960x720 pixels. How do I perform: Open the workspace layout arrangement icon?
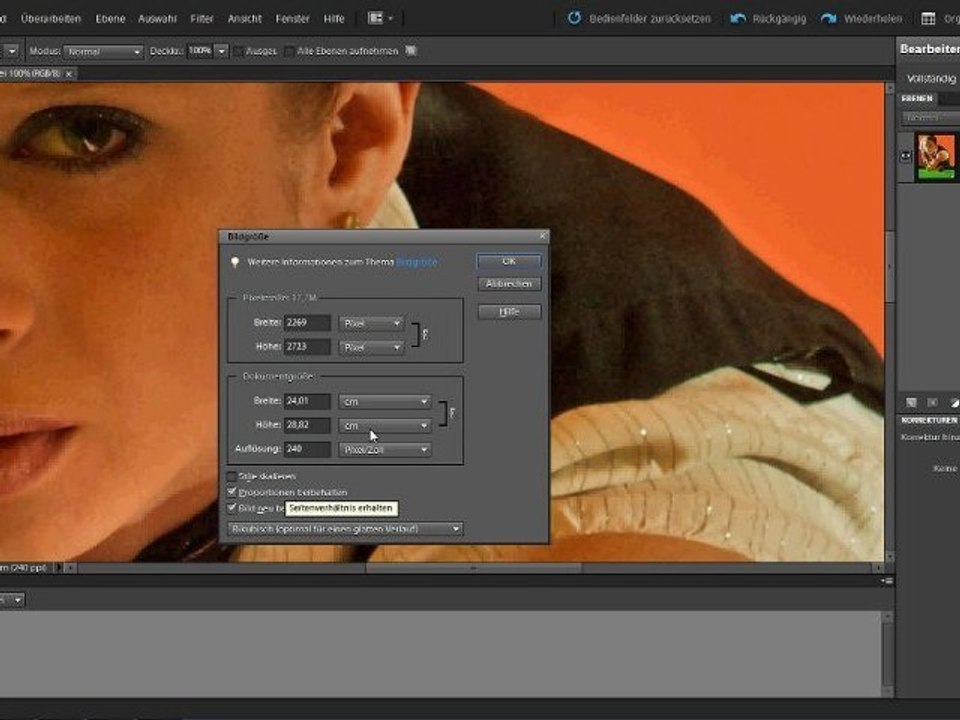point(380,18)
